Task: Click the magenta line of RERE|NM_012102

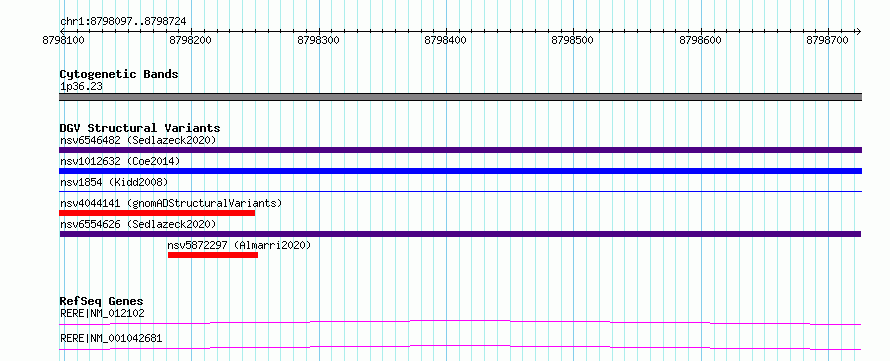Action: pos(460,322)
